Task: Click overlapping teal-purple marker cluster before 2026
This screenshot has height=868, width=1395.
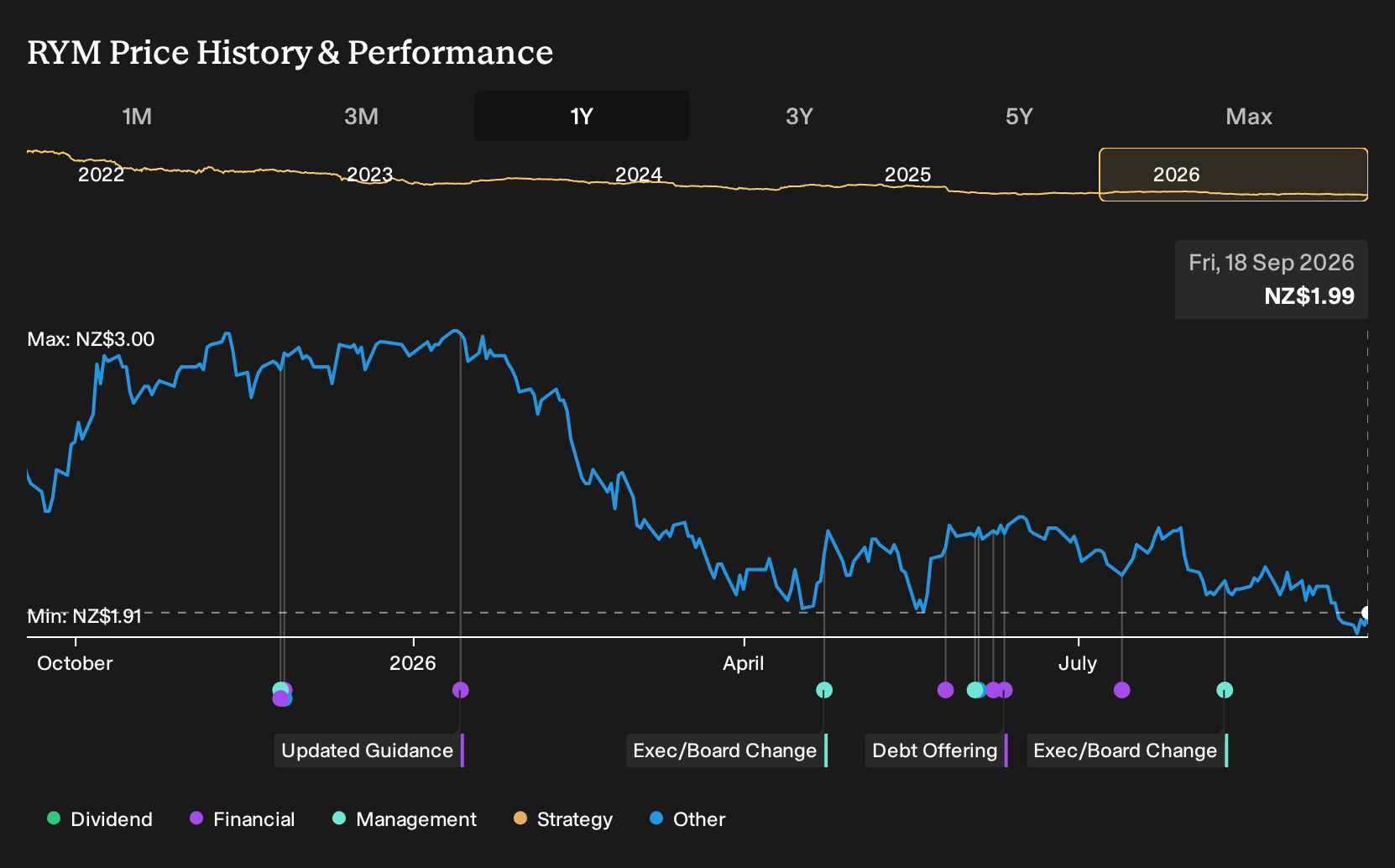Action: pyautogui.click(x=283, y=694)
